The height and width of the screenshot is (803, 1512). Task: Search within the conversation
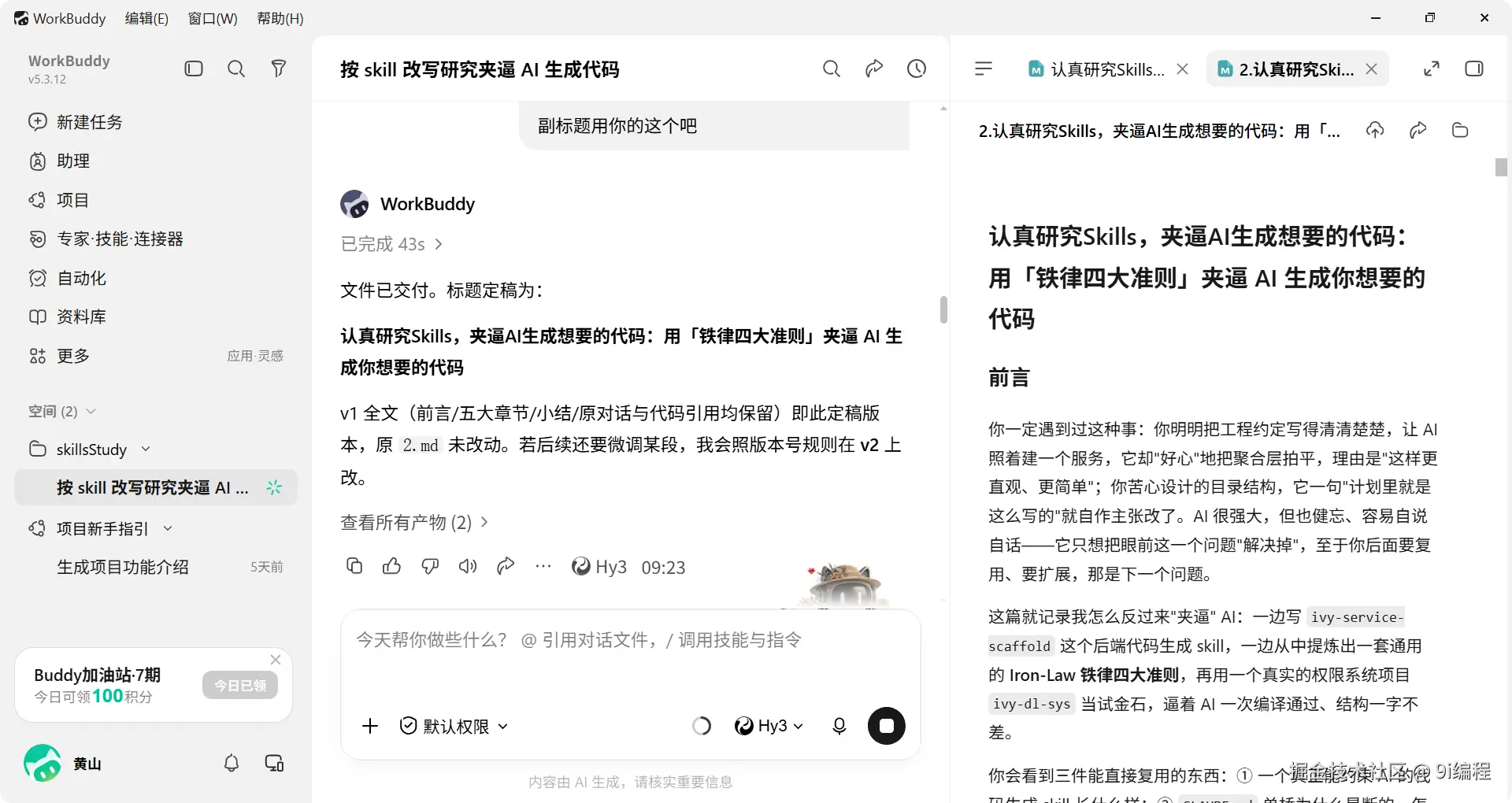(x=832, y=69)
